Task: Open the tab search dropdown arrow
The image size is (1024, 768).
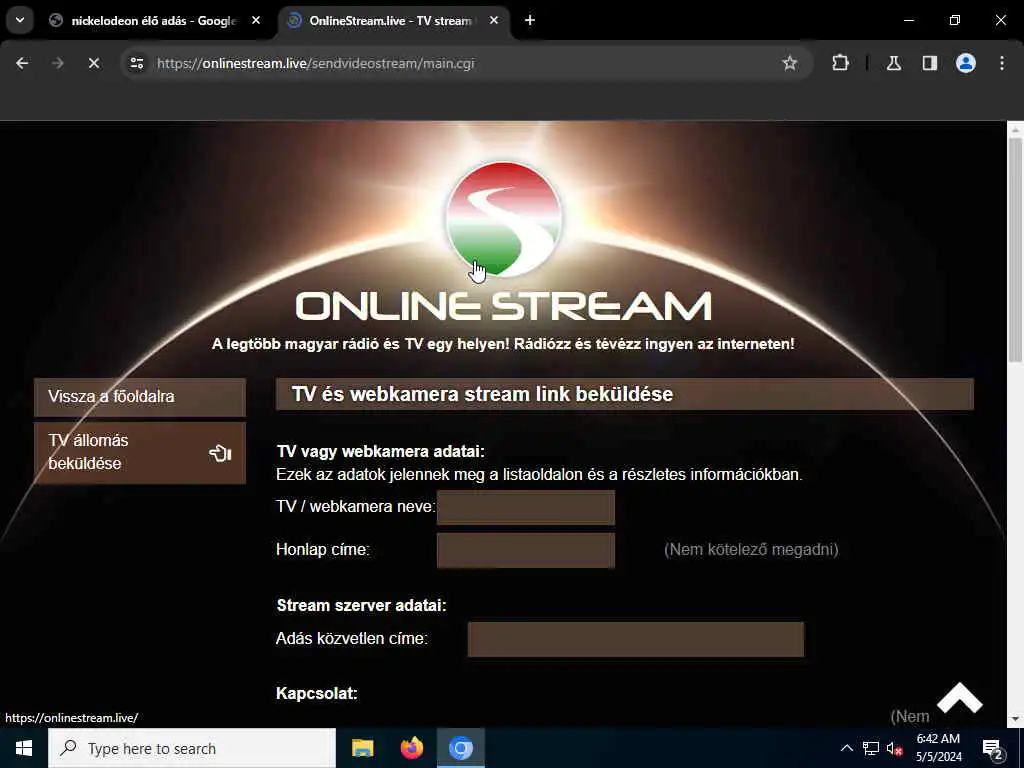Action: point(20,20)
